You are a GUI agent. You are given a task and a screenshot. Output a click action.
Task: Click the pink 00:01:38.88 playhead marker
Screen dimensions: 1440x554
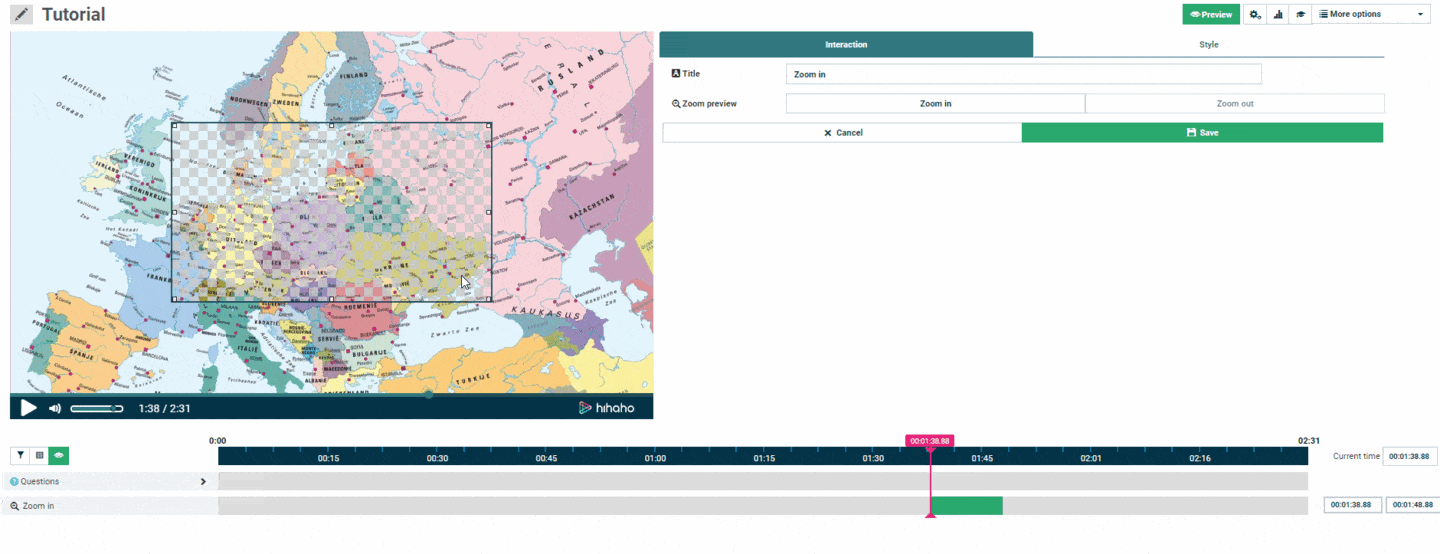[x=930, y=441]
